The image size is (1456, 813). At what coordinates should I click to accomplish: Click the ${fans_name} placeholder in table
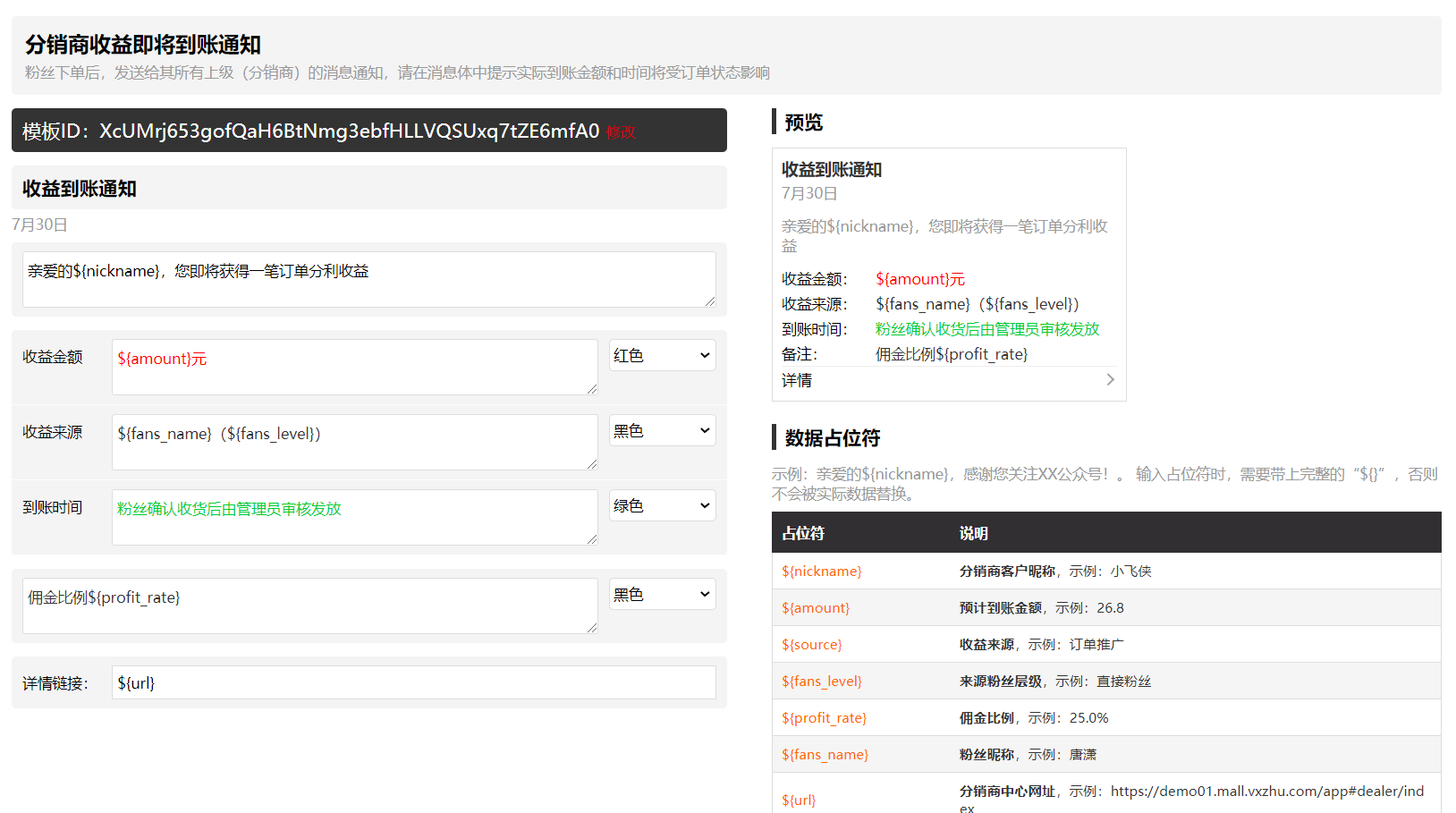click(825, 755)
